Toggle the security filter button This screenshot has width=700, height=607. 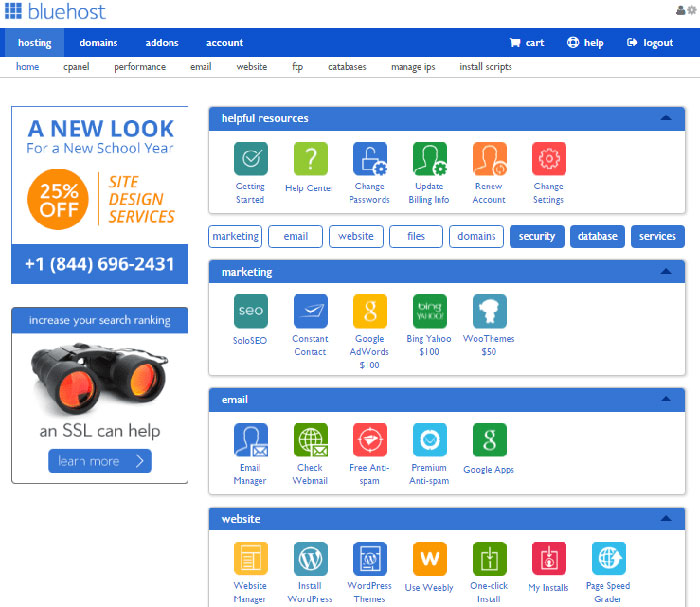(537, 236)
